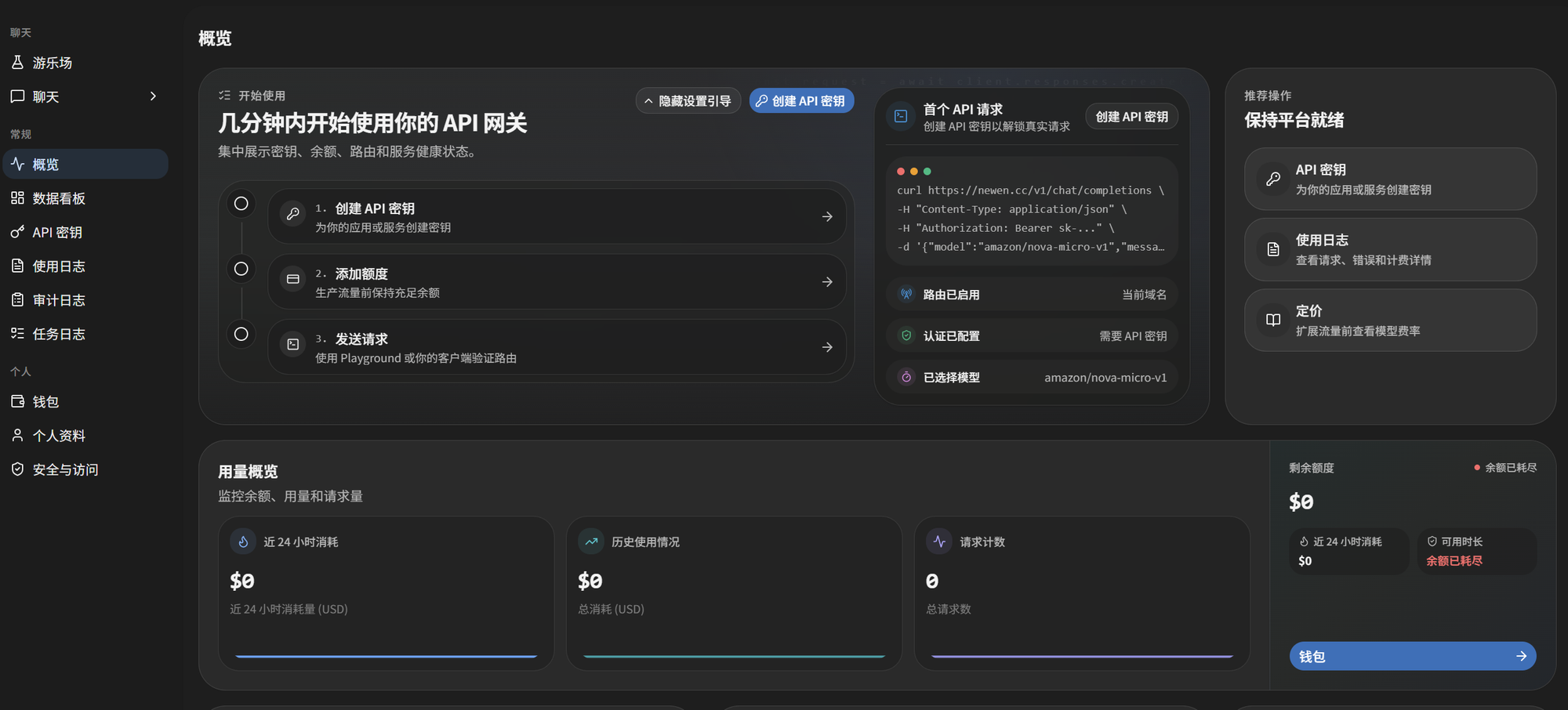Open the 定价 recommended action card
The height and width of the screenshot is (710, 1568).
[1390, 320]
